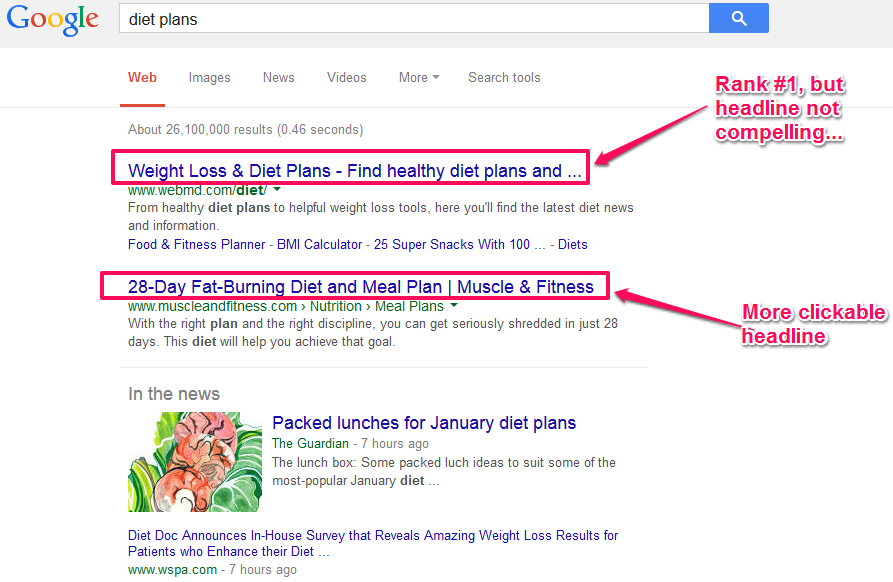The width and height of the screenshot is (893, 582).
Task: Open the Google logo homepage
Action: pos(52,20)
